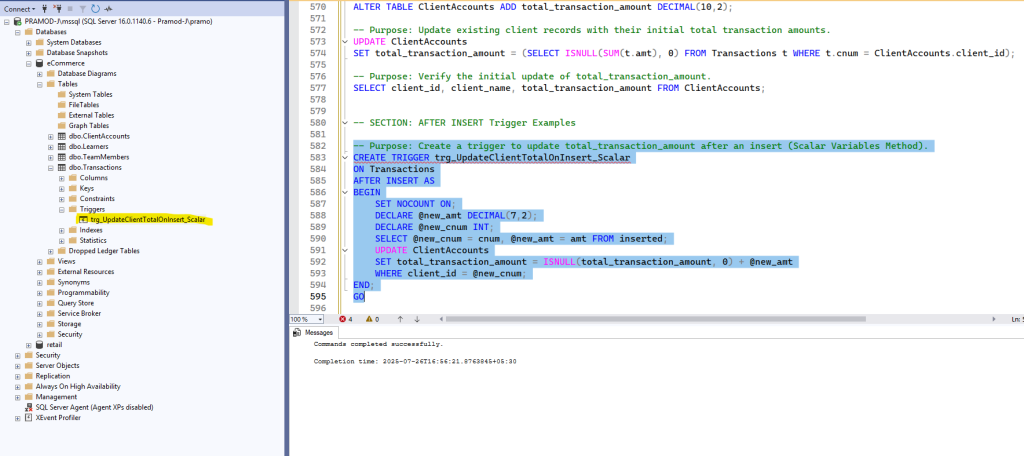Select the trg_UpdateClientTotalOnInsert_Scalar trigger
The image size is (1024, 456).
point(148,220)
